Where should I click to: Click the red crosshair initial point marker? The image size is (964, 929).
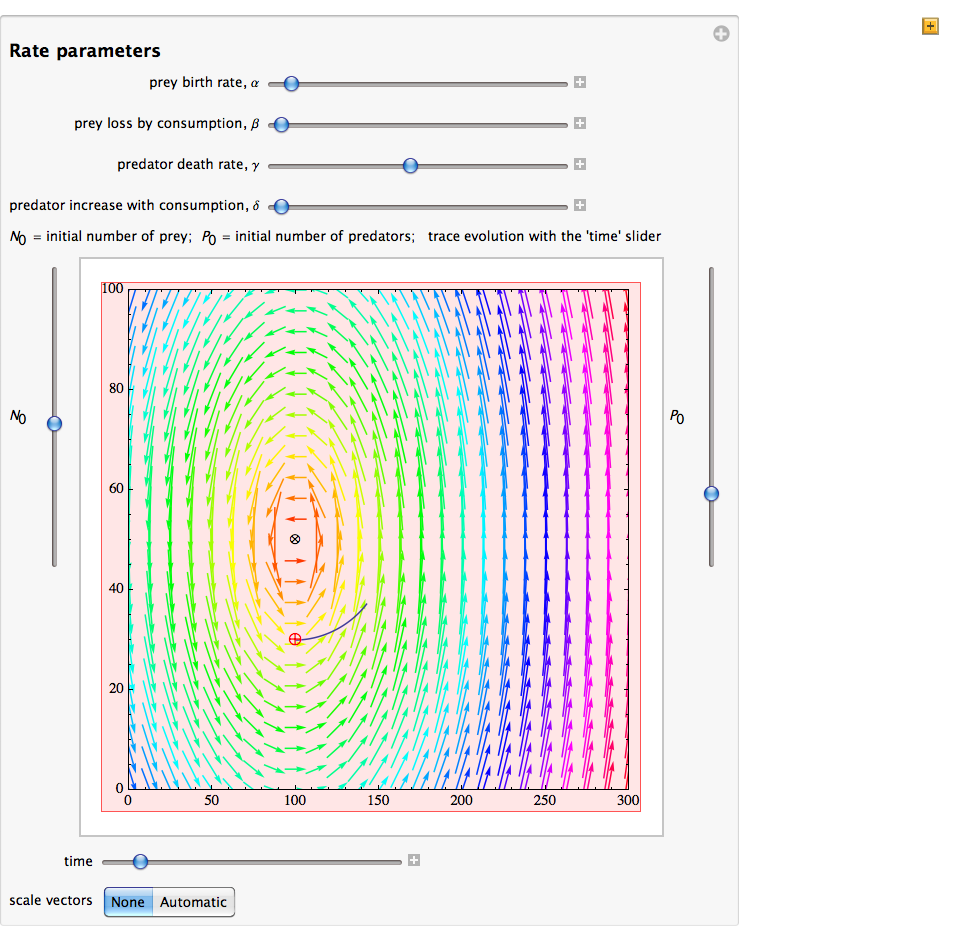pos(295,639)
